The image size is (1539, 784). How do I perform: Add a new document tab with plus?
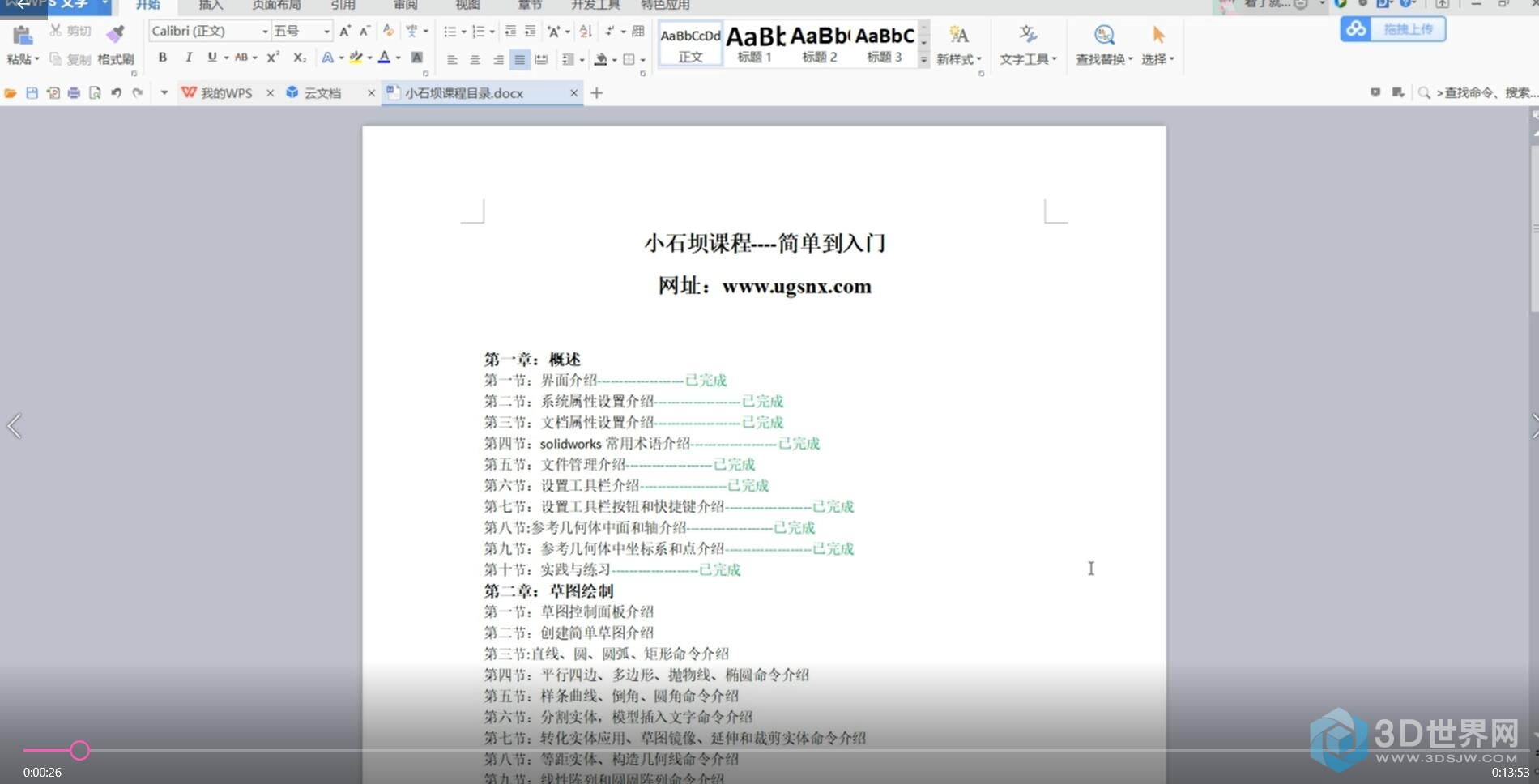596,93
